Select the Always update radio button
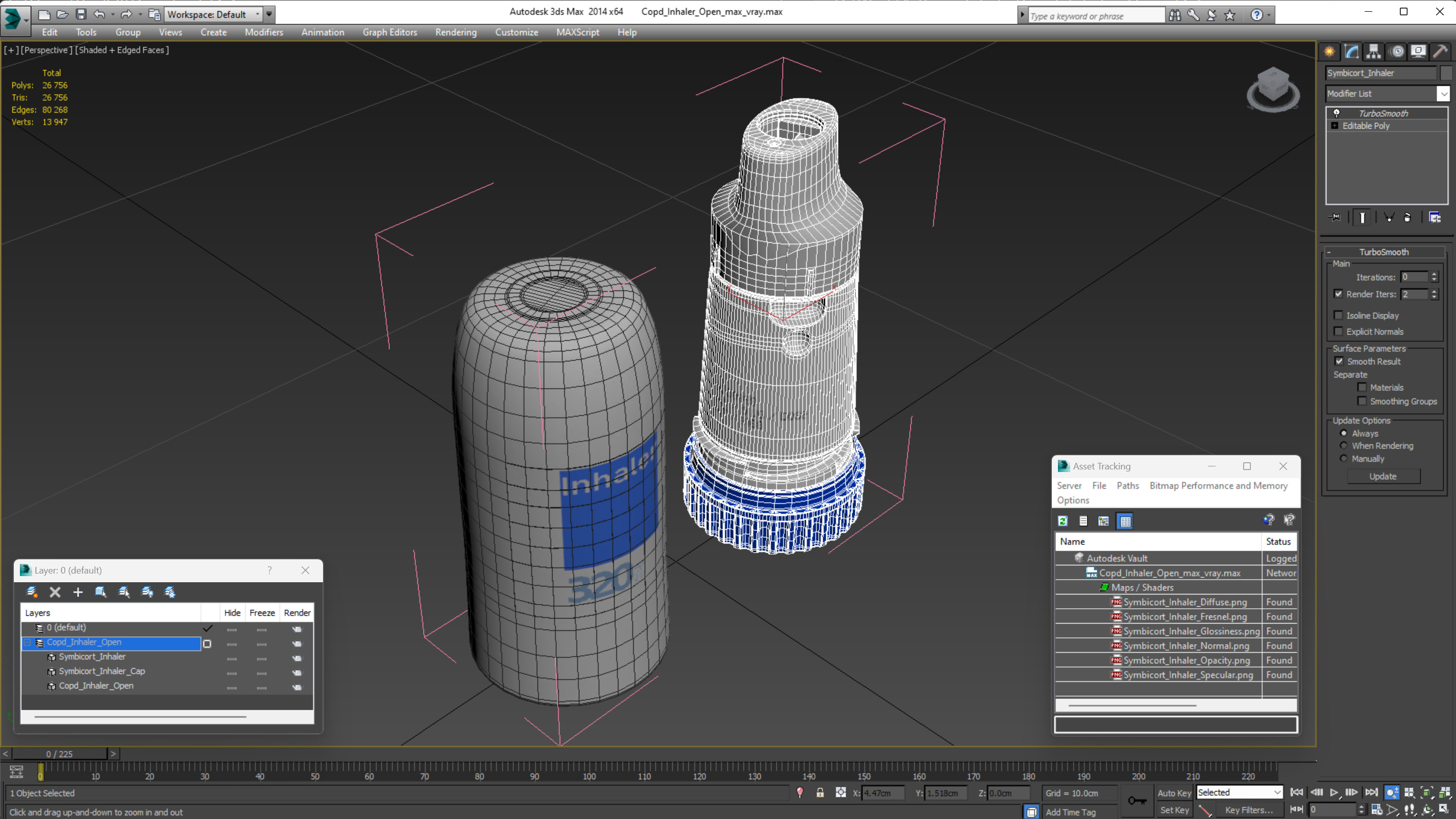Viewport: 1456px width, 819px height. 1344,433
